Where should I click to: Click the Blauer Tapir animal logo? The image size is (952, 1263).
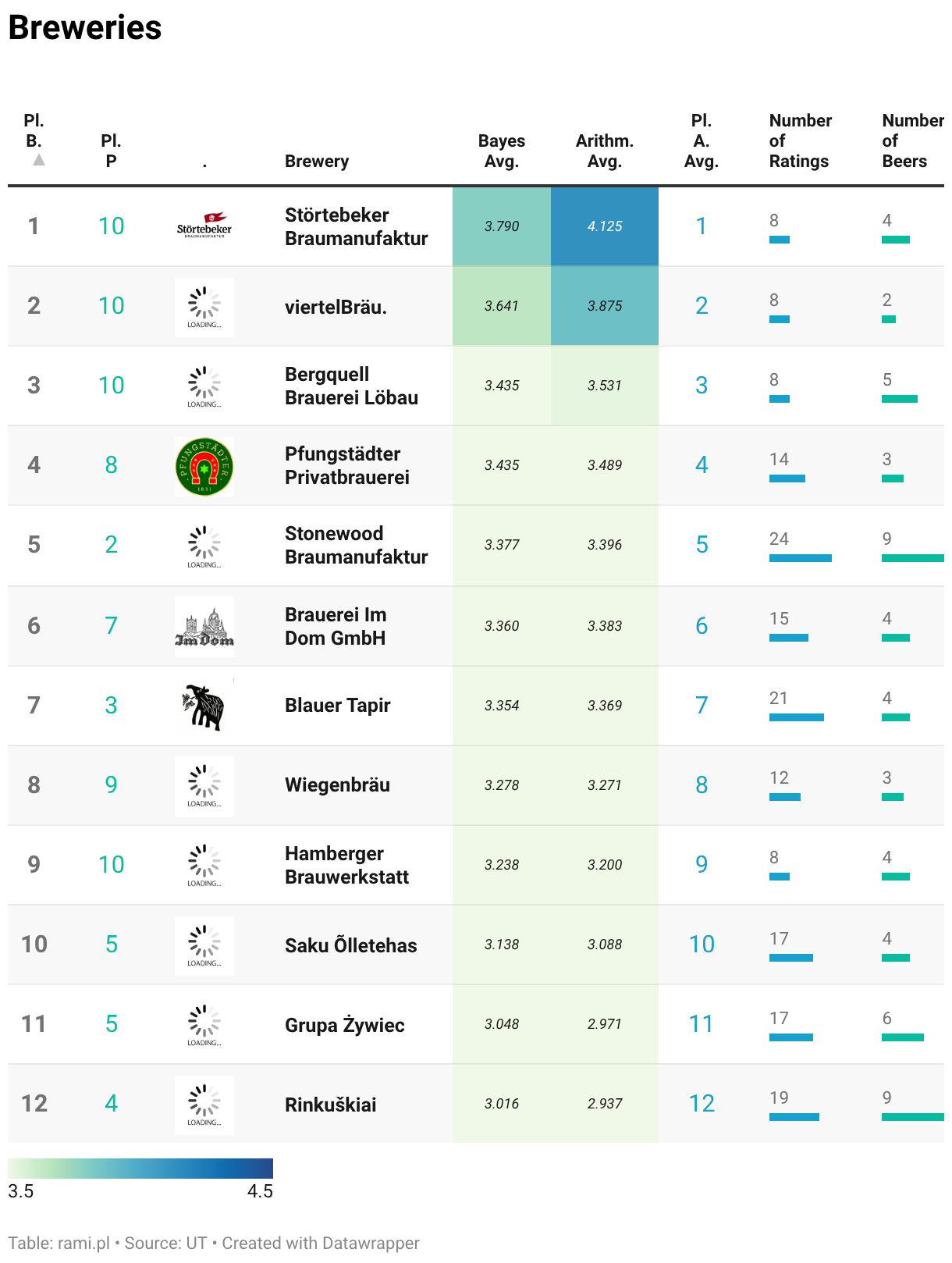[x=204, y=707]
